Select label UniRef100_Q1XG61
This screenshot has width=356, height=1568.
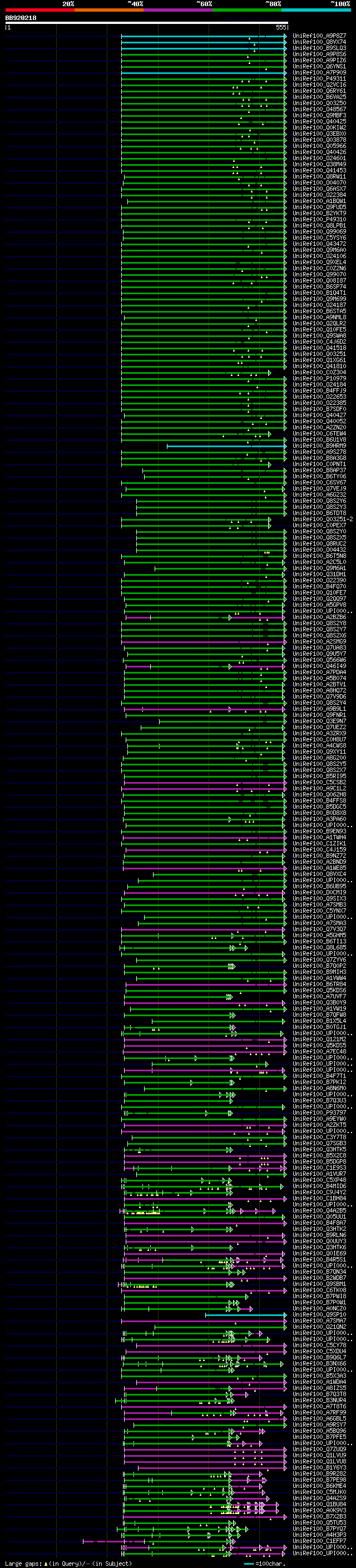point(319,360)
